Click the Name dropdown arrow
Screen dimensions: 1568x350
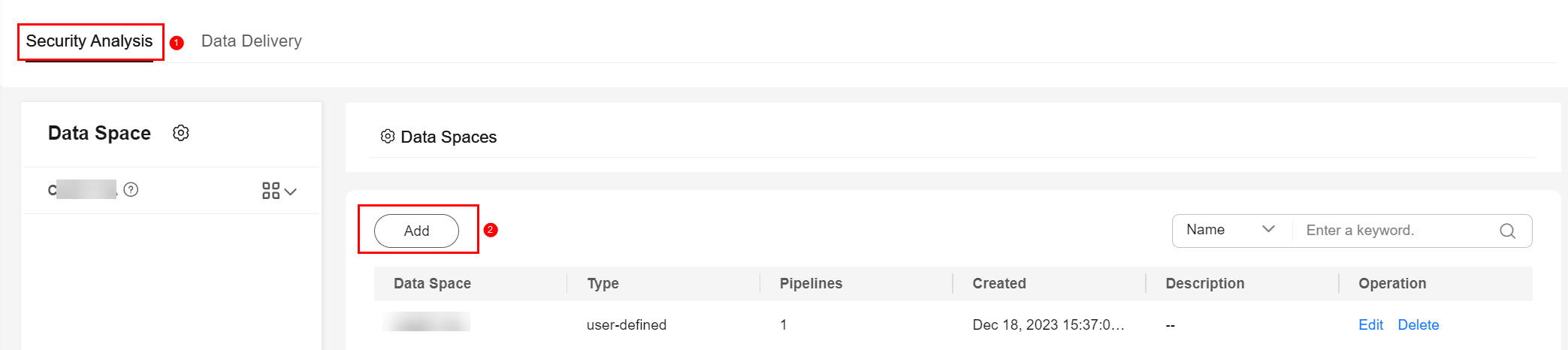[x=1268, y=229]
